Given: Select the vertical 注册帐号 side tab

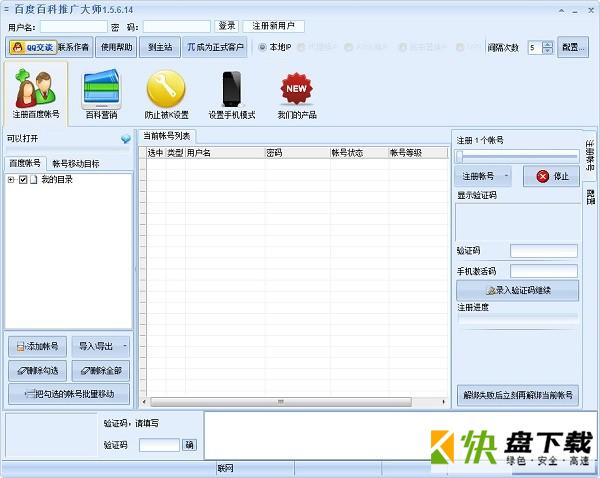Looking at the screenshot, I should 590,156.
